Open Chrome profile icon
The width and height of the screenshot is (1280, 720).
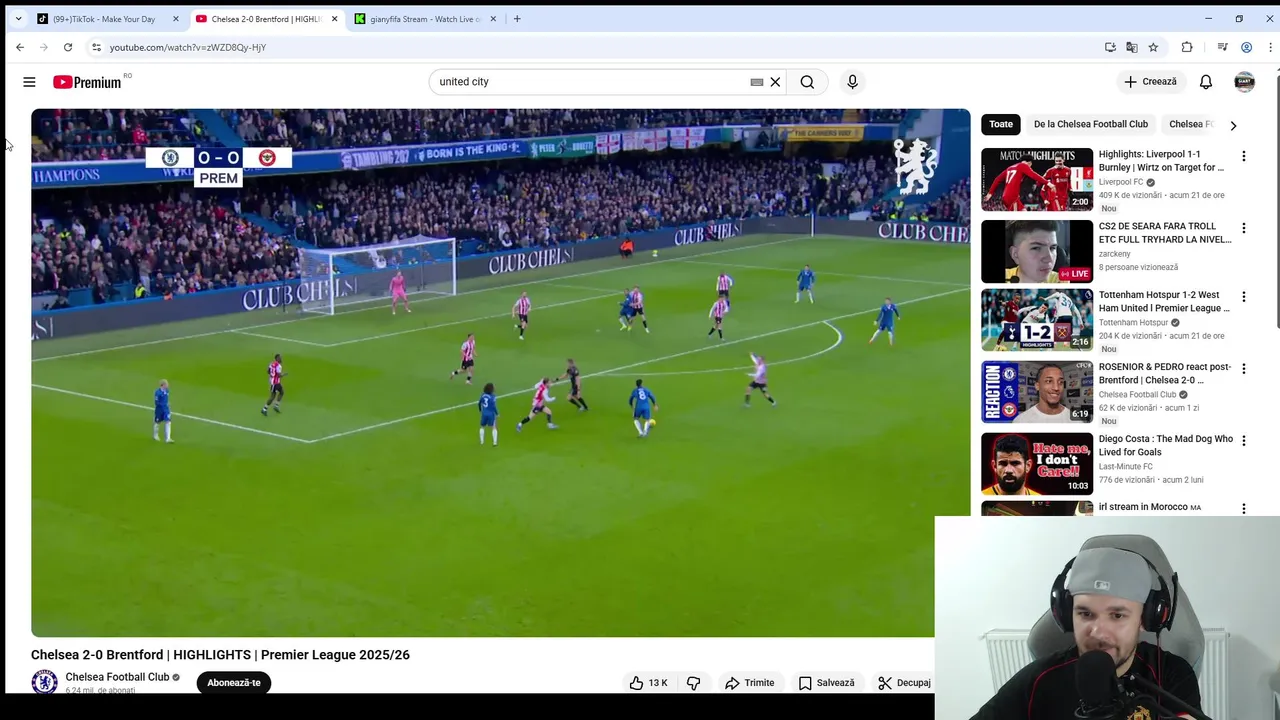pyautogui.click(x=1246, y=47)
